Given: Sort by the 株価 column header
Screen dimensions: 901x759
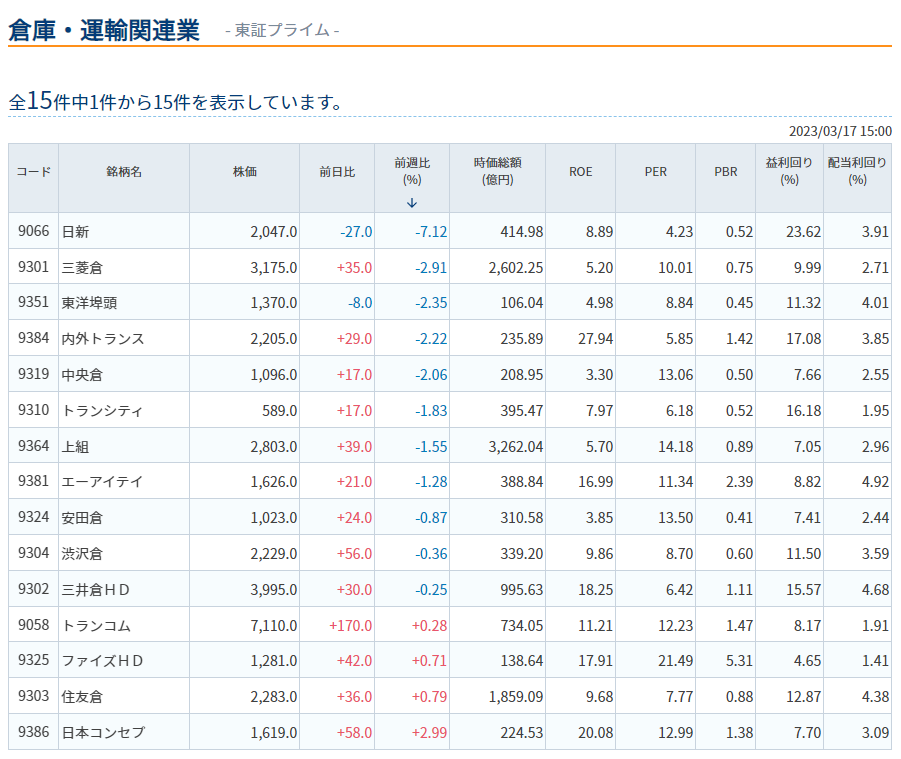Looking at the screenshot, I should [x=244, y=172].
